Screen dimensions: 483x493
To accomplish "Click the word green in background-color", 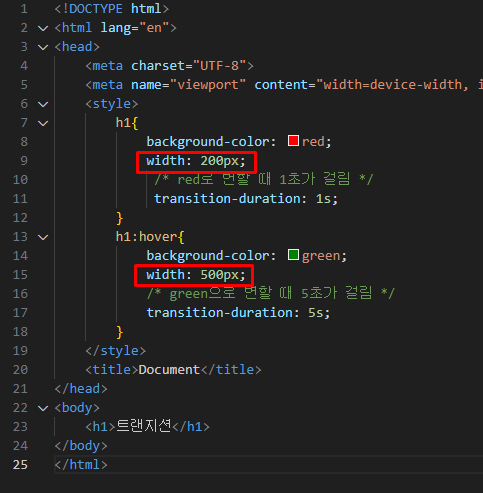I will (x=321, y=256).
